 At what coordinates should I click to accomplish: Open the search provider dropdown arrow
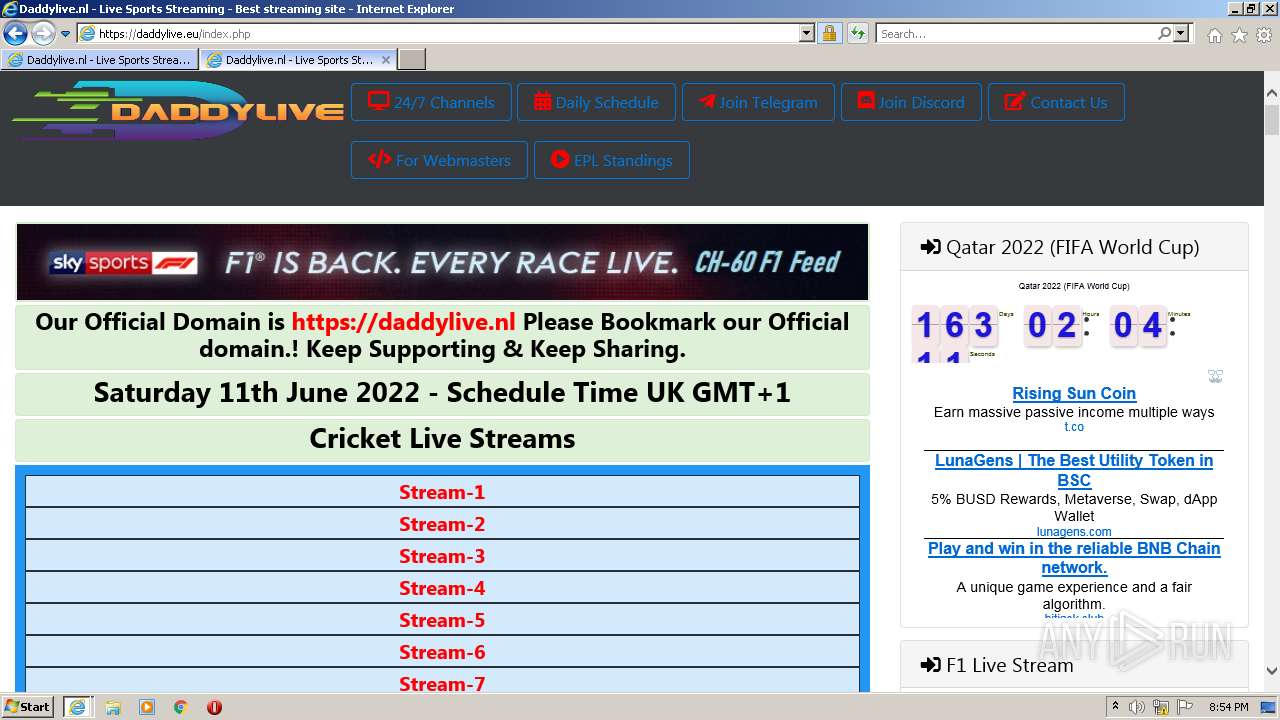coord(1181,33)
